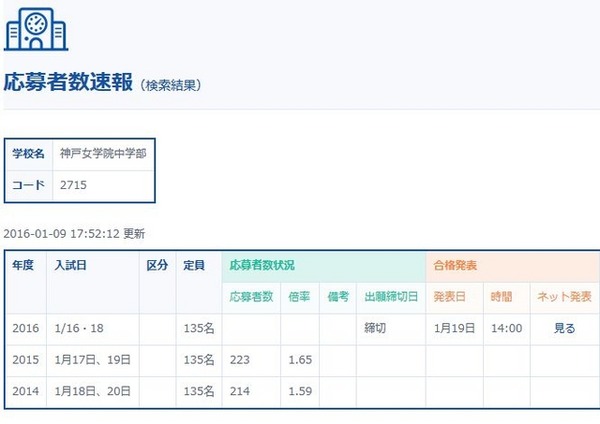Image resolution: width=600 pixels, height=424 pixels.
Task: Click the 入試日 column header
Action: pos(70,265)
